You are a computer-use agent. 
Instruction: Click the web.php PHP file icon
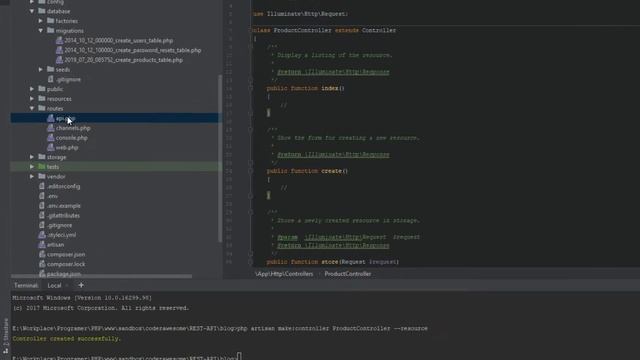tap(51, 147)
